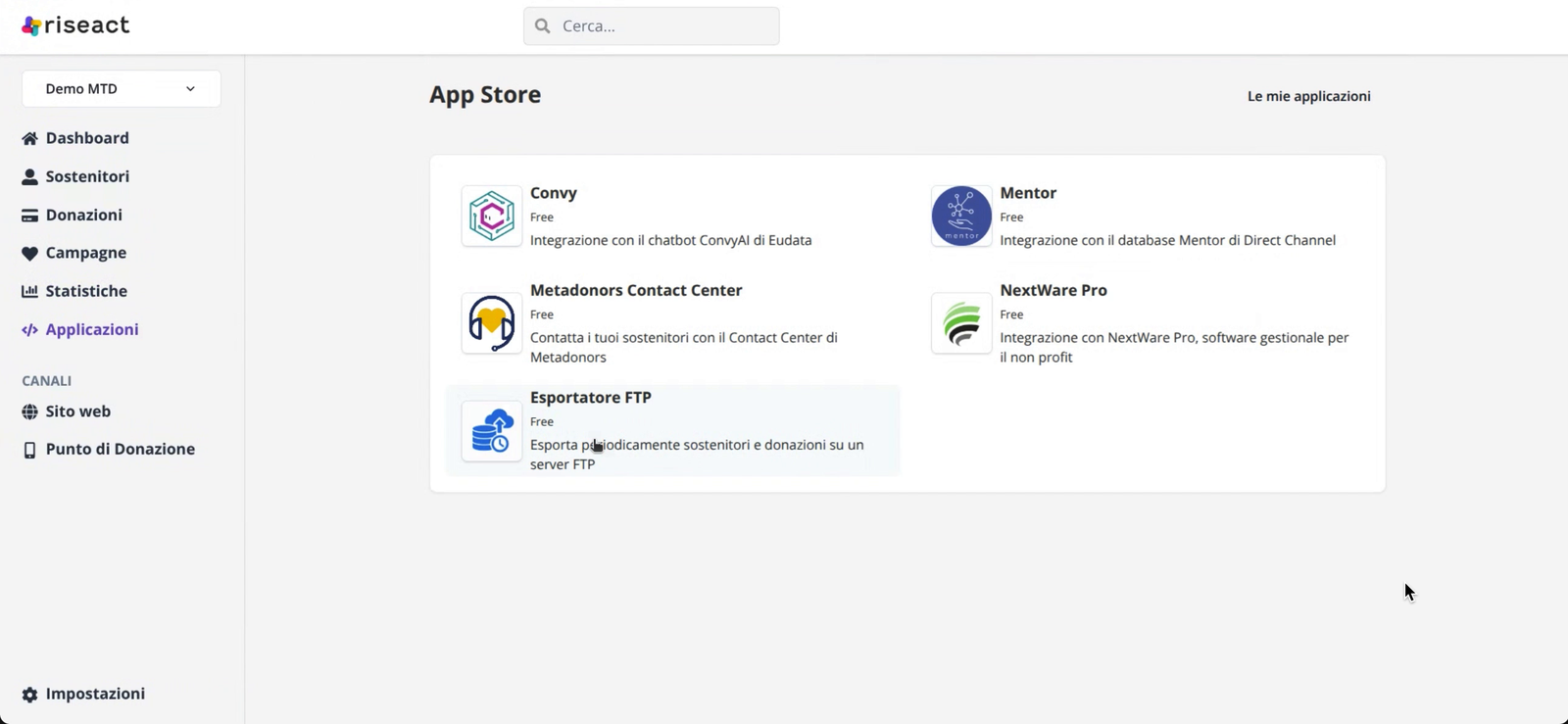This screenshot has width=1568, height=724.
Task: Open Le mie applicazioni link
Action: 1309,96
